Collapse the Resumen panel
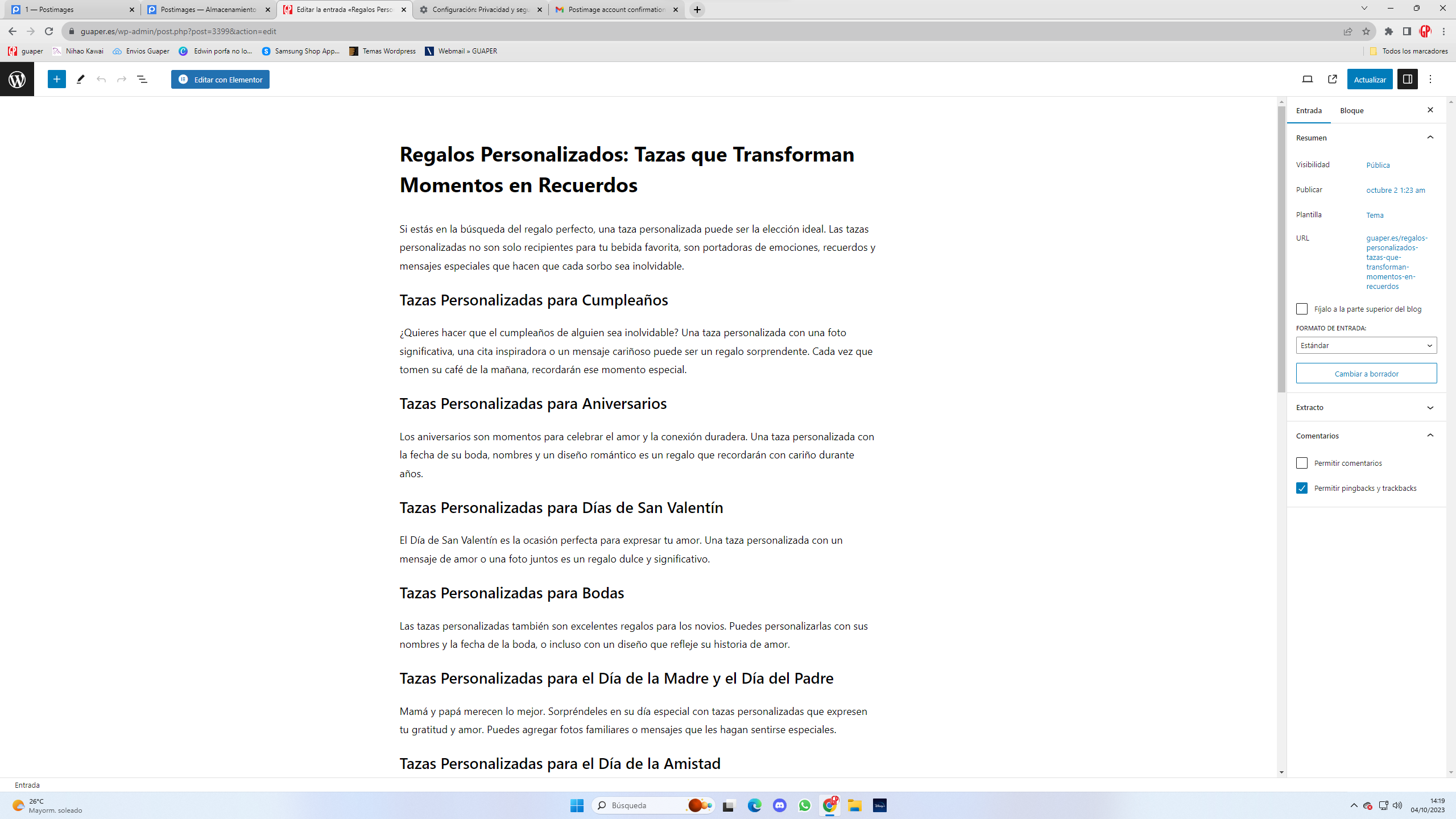The height and width of the screenshot is (819, 1456). click(x=1366, y=138)
